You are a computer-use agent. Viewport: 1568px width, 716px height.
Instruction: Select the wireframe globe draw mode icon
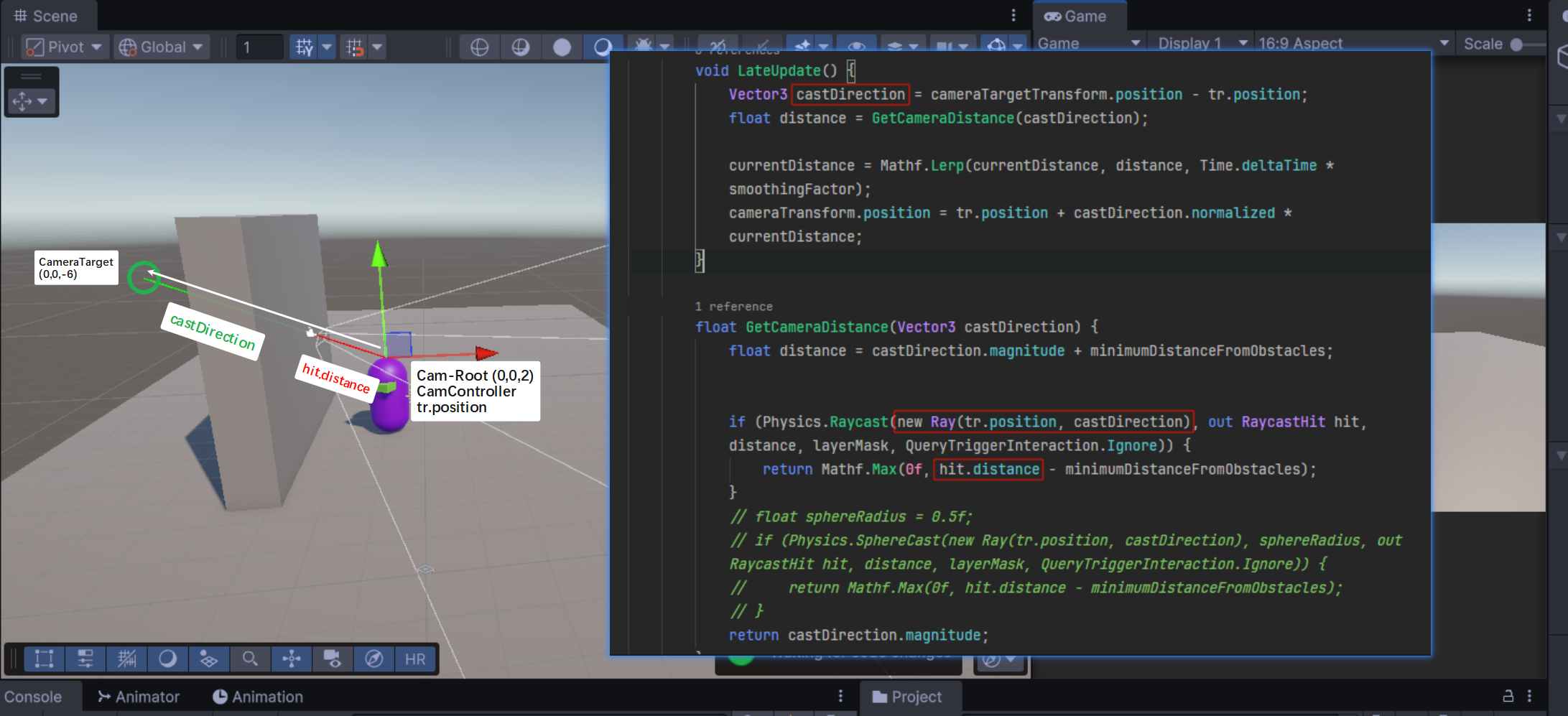point(479,47)
